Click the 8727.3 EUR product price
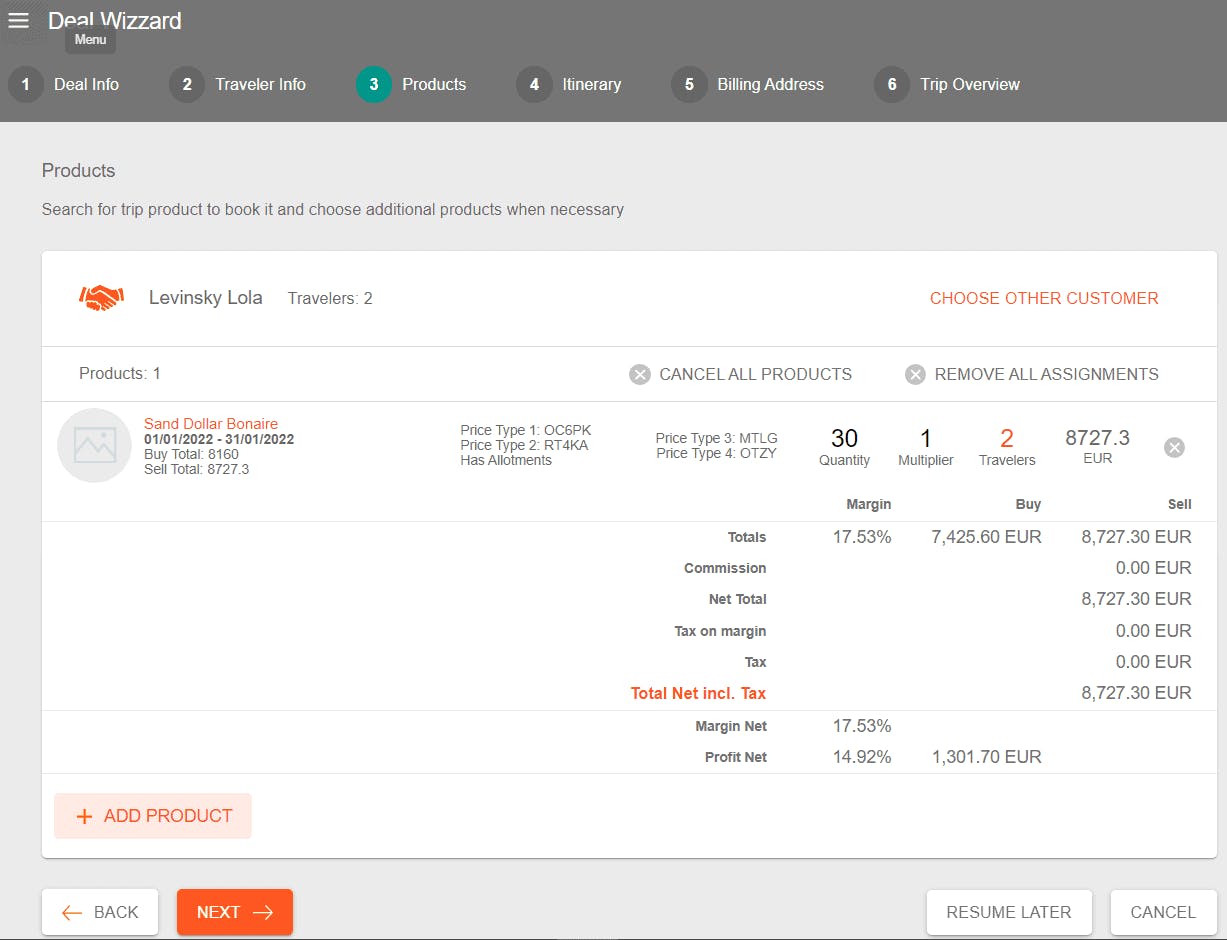 [1097, 446]
